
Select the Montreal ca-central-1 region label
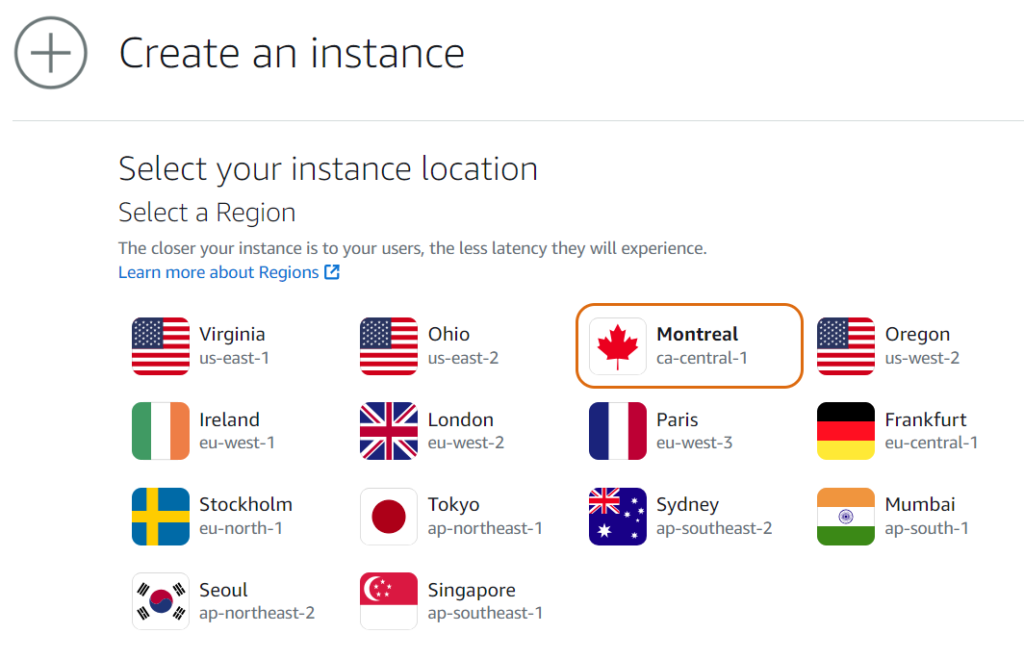tap(702, 346)
